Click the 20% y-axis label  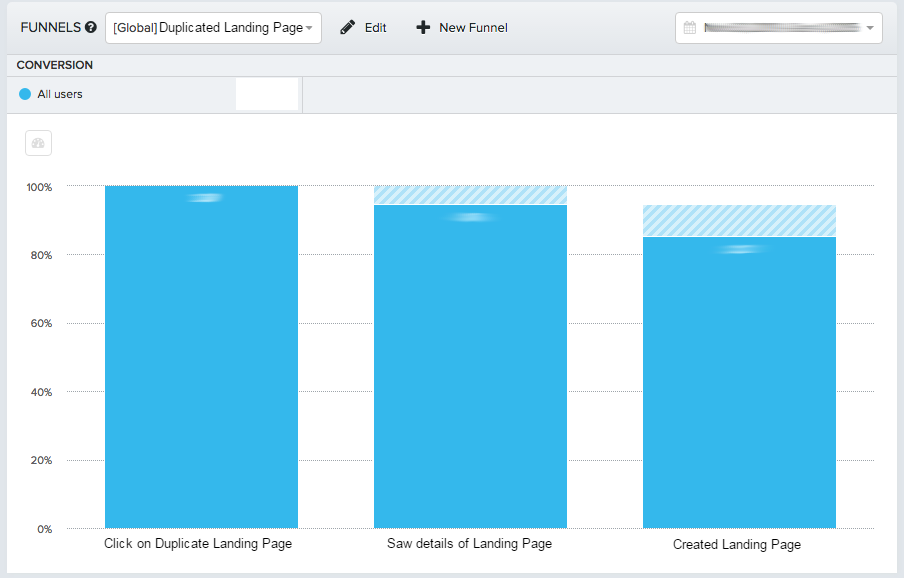(x=41, y=460)
